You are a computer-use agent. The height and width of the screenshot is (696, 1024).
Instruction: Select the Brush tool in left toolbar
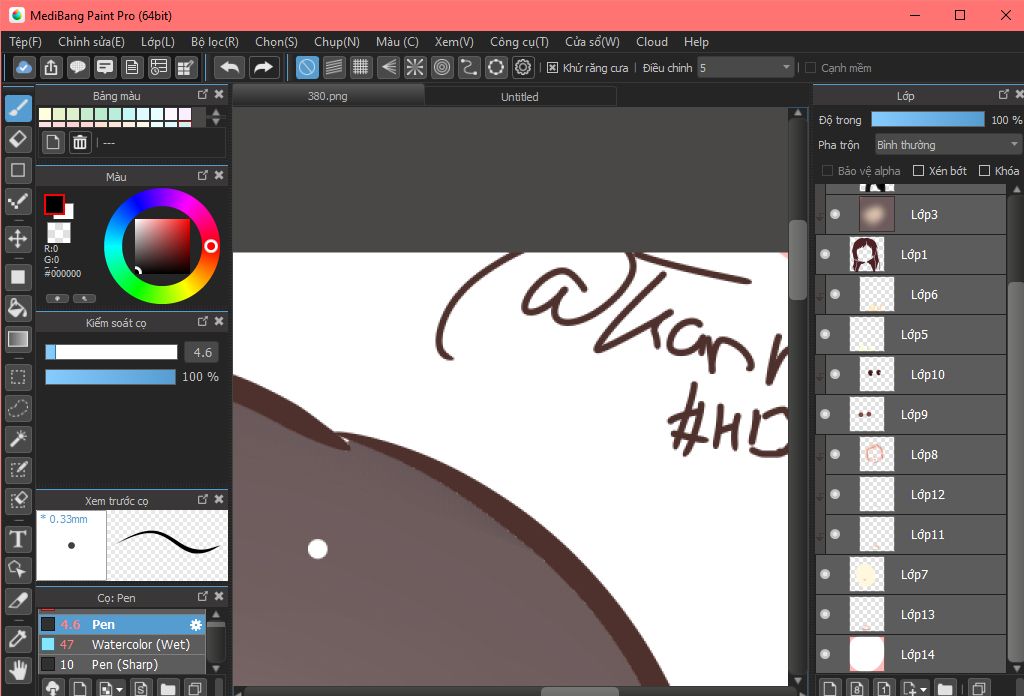[18, 108]
